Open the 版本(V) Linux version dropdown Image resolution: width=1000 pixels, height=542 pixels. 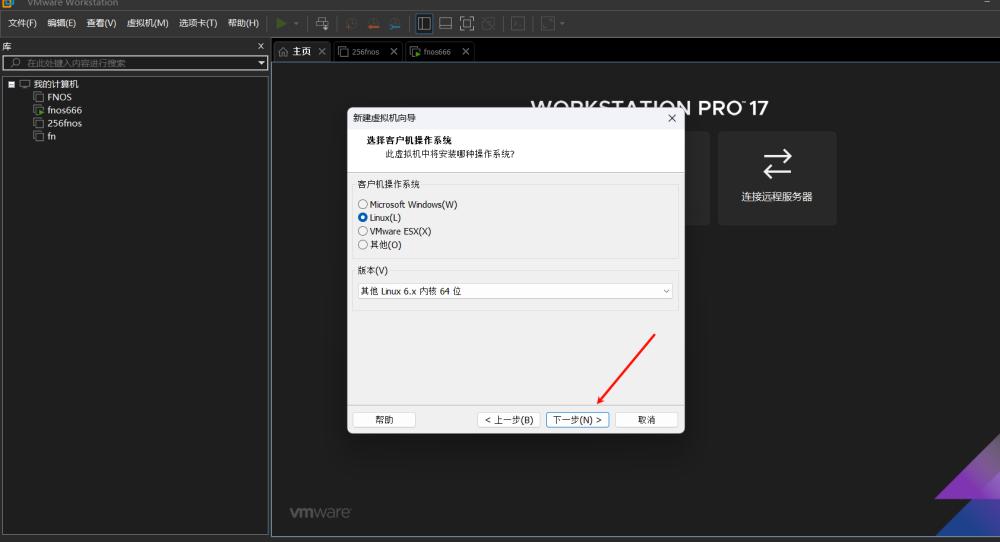tap(515, 291)
